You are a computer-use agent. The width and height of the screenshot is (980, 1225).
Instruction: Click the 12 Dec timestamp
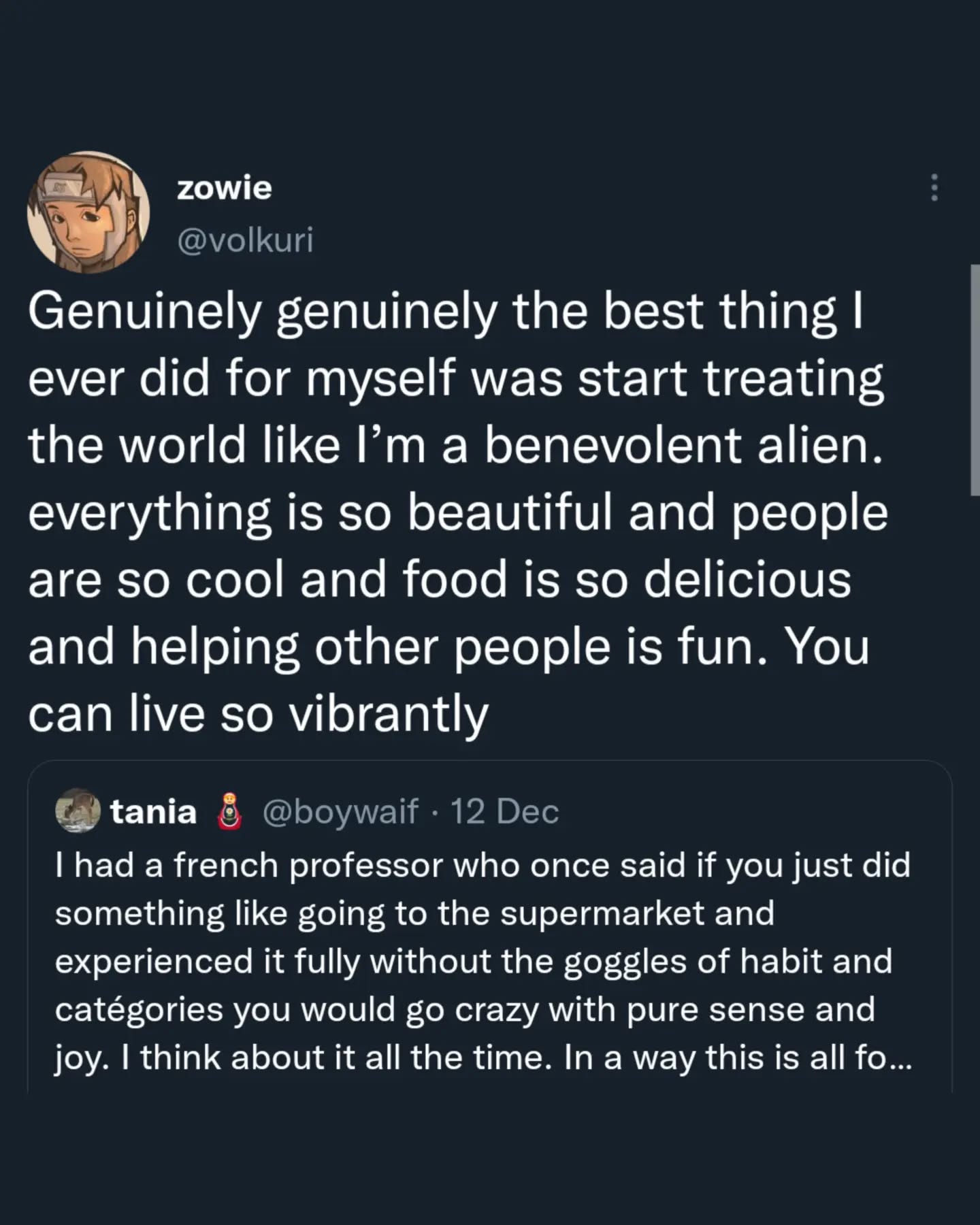504,811
